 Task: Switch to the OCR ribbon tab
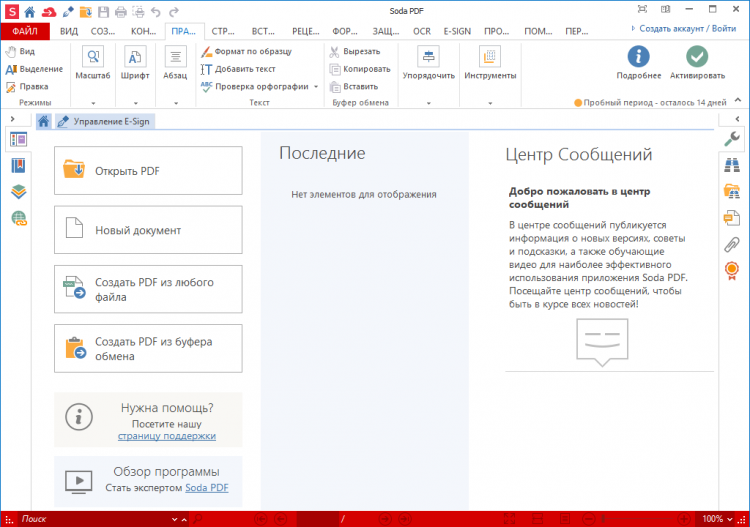[x=422, y=31]
